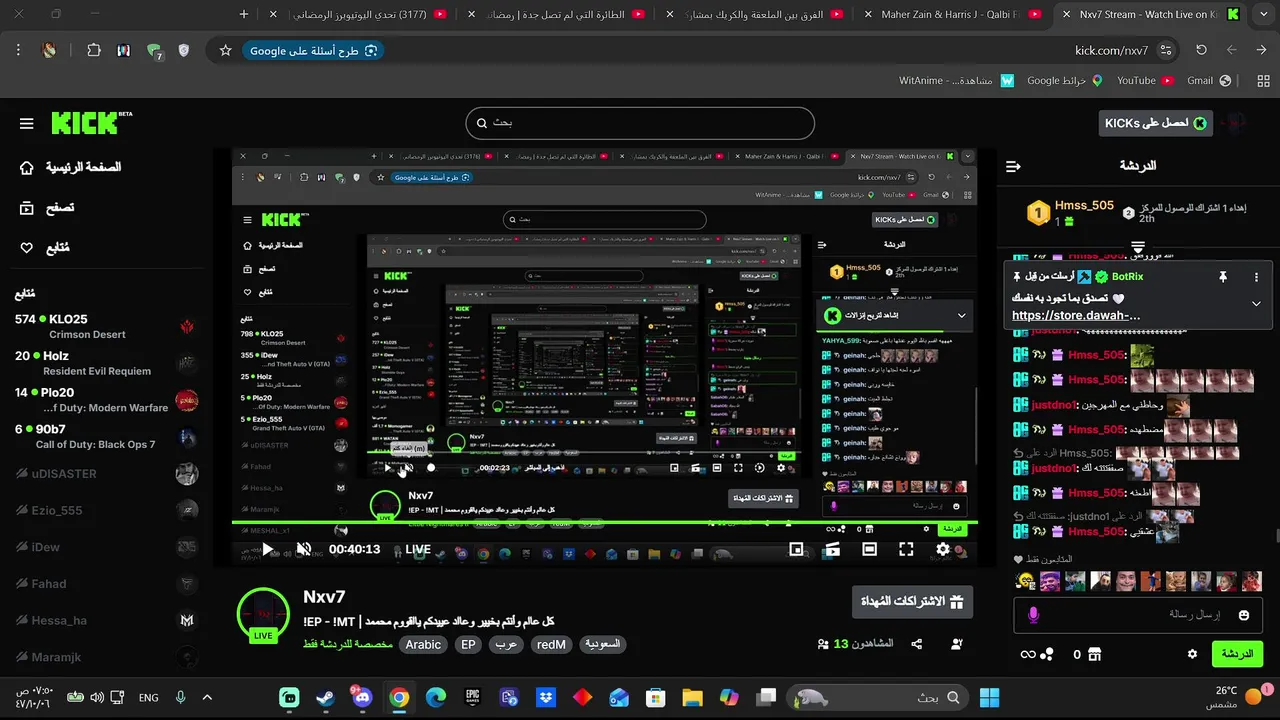Image resolution: width=1280 pixels, height=720 pixels.
Task: Follow the channel with the person icon
Action: click(x=957, y=645)
